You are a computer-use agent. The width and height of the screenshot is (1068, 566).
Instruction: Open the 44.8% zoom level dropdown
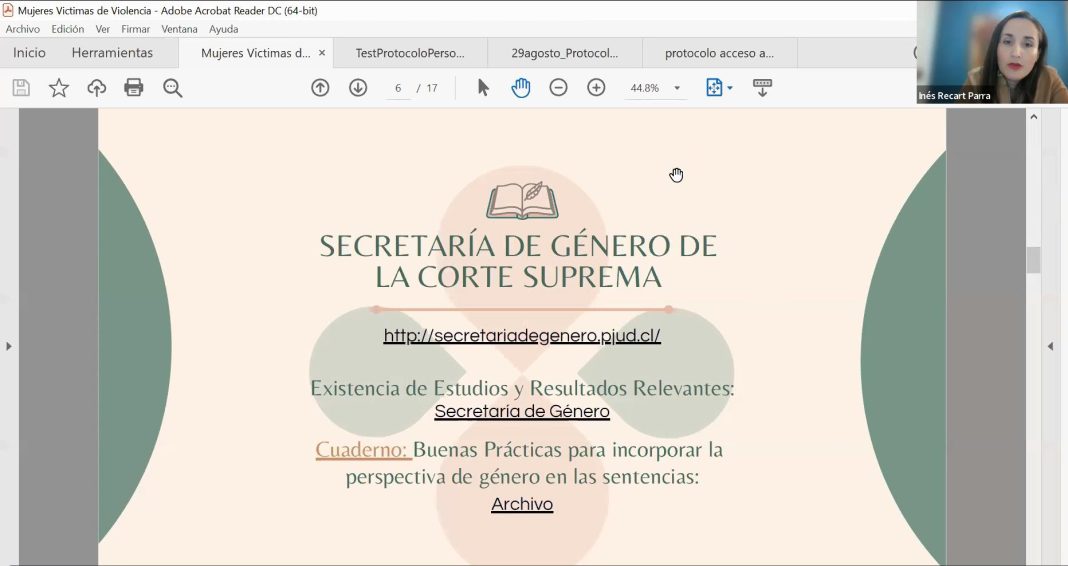click(x=655, y=88)
